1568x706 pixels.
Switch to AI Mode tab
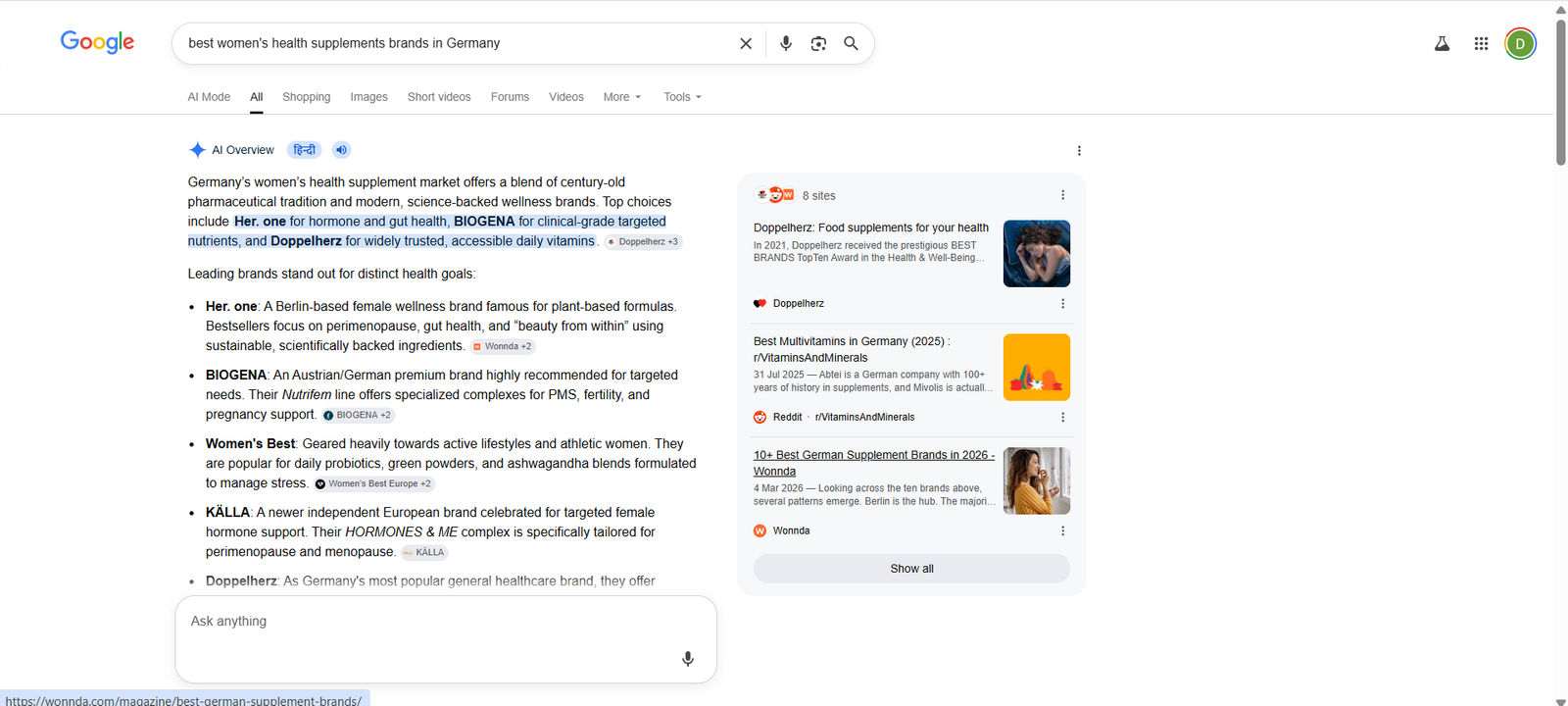209,97
